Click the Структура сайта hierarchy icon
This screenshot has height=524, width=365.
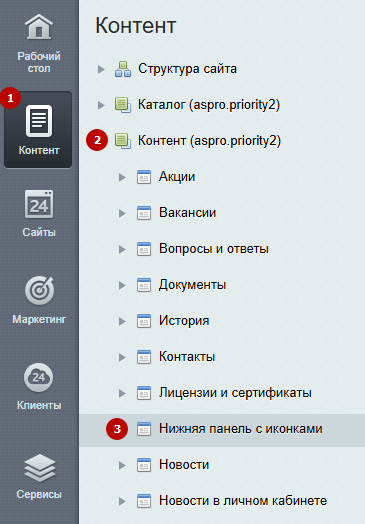[123, 69]
